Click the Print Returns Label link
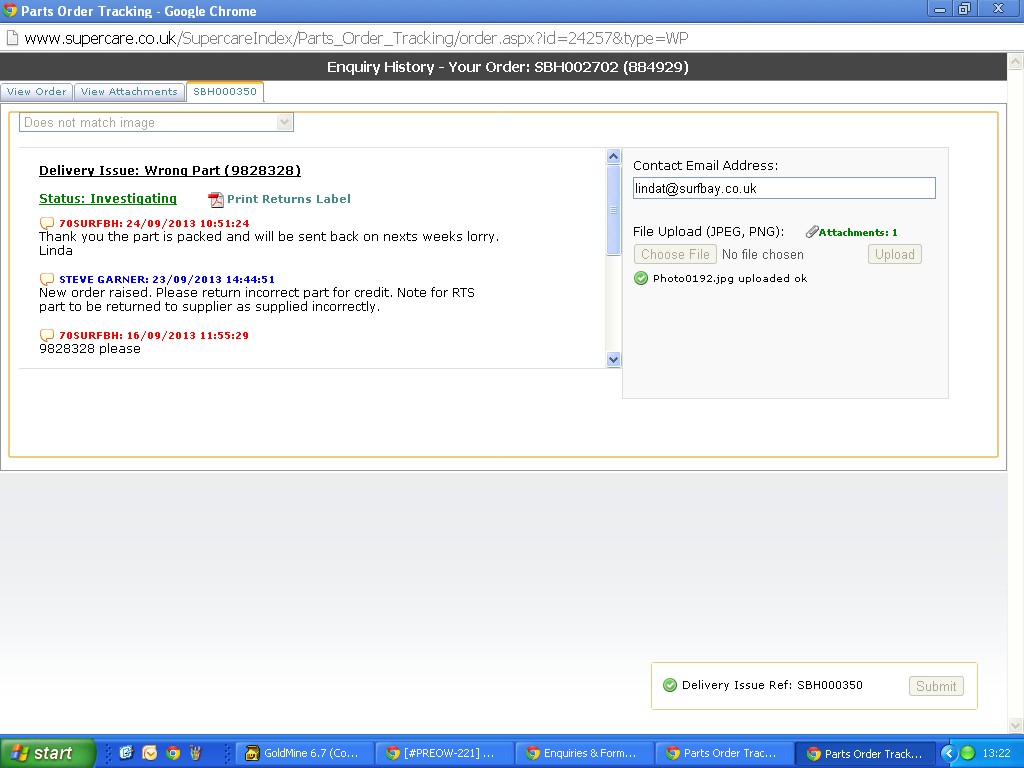This screenshot has width=1024, height=768. tap(288, 199)
